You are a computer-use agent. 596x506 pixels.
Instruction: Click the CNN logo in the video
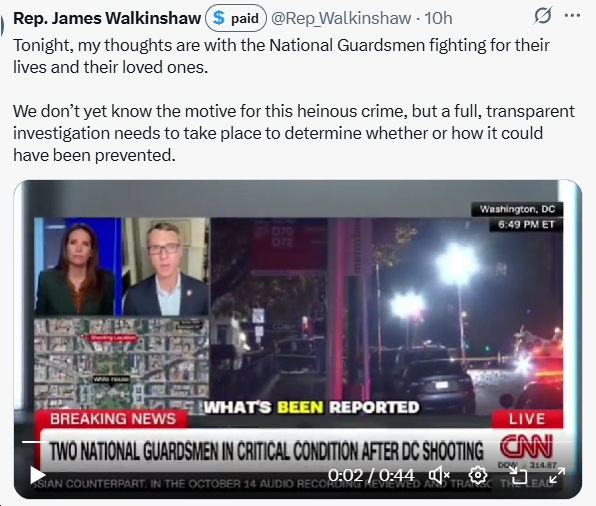526,446
